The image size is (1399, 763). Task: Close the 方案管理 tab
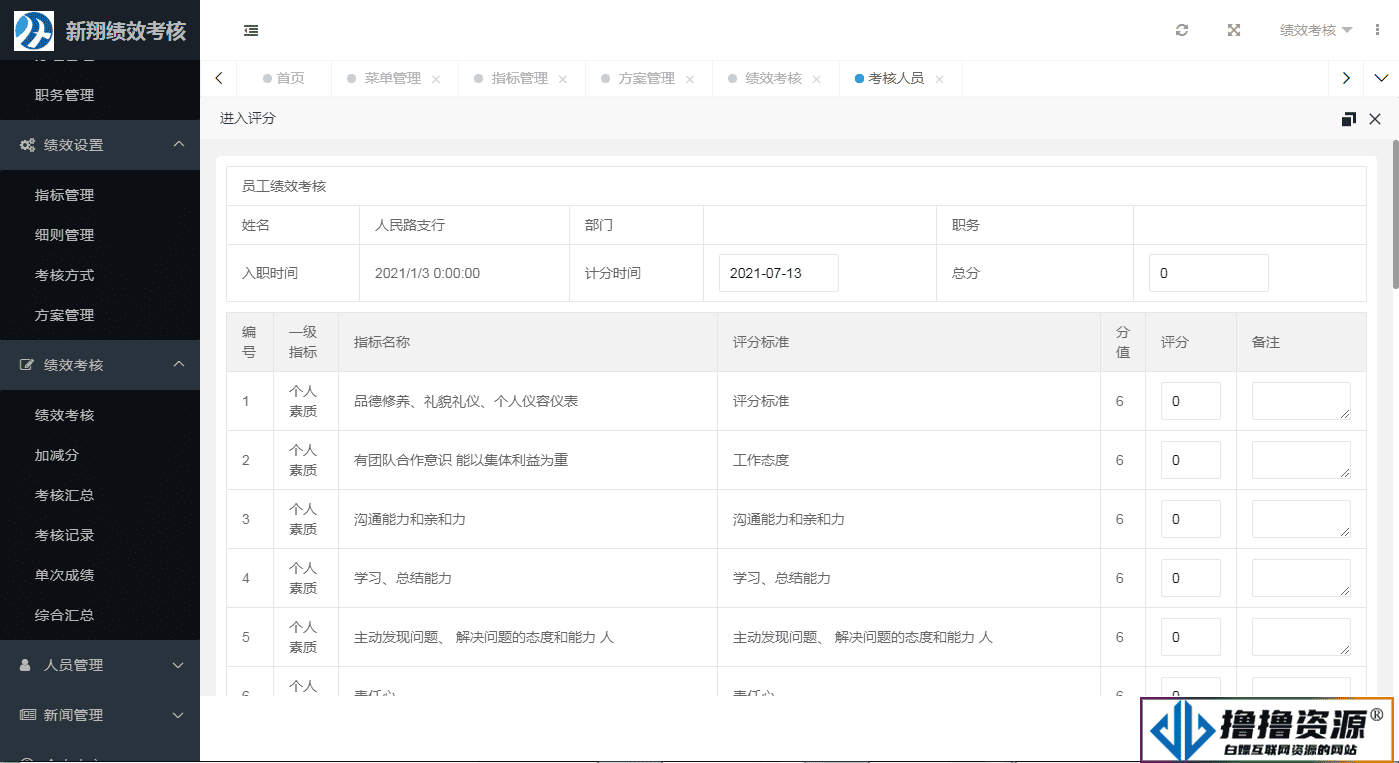[x=690, y=79]
